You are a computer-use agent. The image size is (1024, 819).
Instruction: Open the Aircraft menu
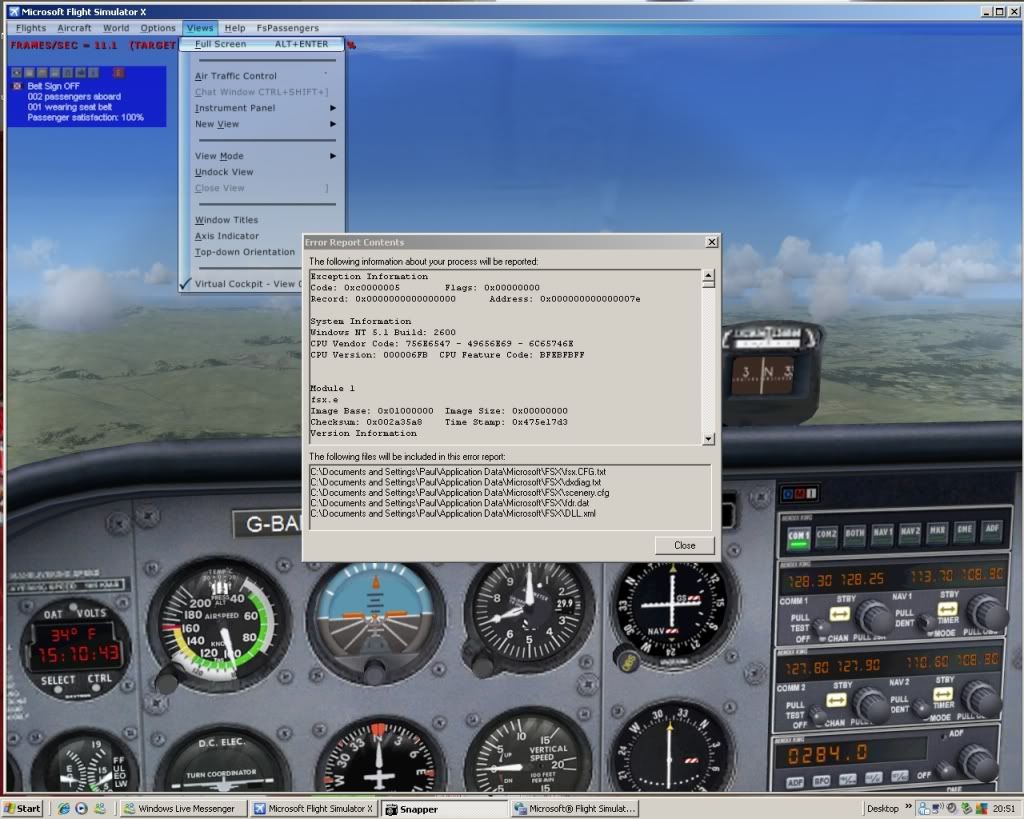tap(74, 28)
